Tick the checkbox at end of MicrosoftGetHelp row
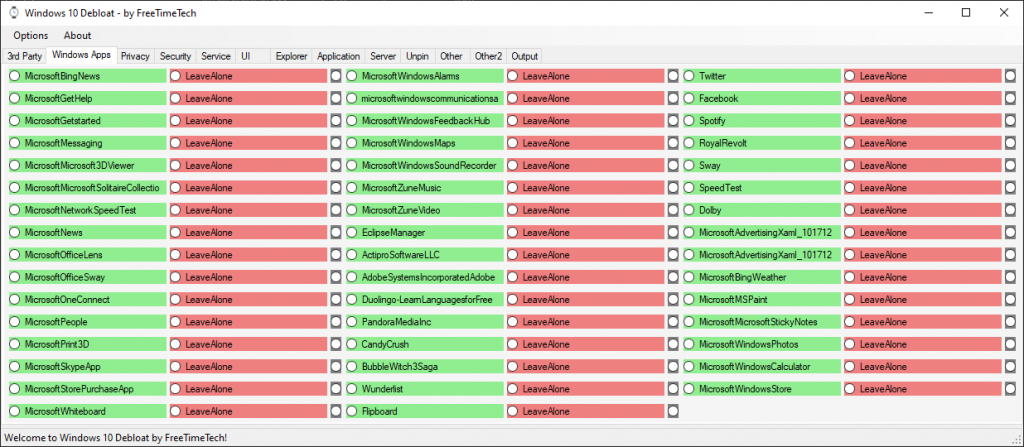 click(336, 99)
